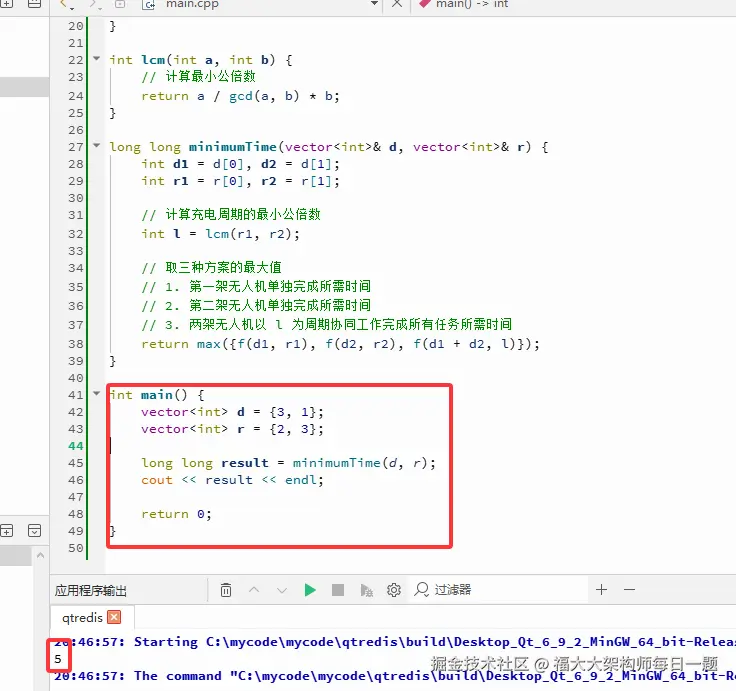
Task: Click the 'The command' output line
Action: pyautogui.click(x=394, y=676)
